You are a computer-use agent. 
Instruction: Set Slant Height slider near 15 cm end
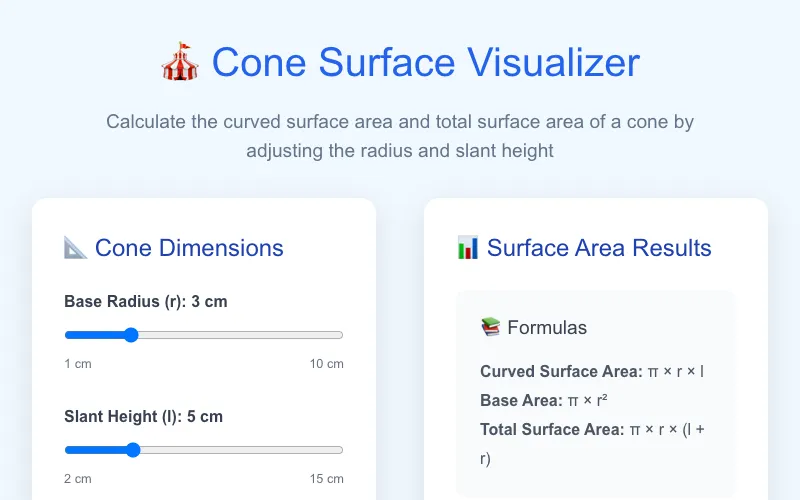[x=337, y=450]
